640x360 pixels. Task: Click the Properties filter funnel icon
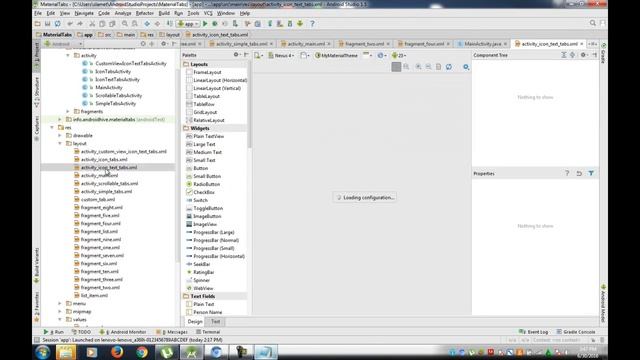(x=591, y=173)
